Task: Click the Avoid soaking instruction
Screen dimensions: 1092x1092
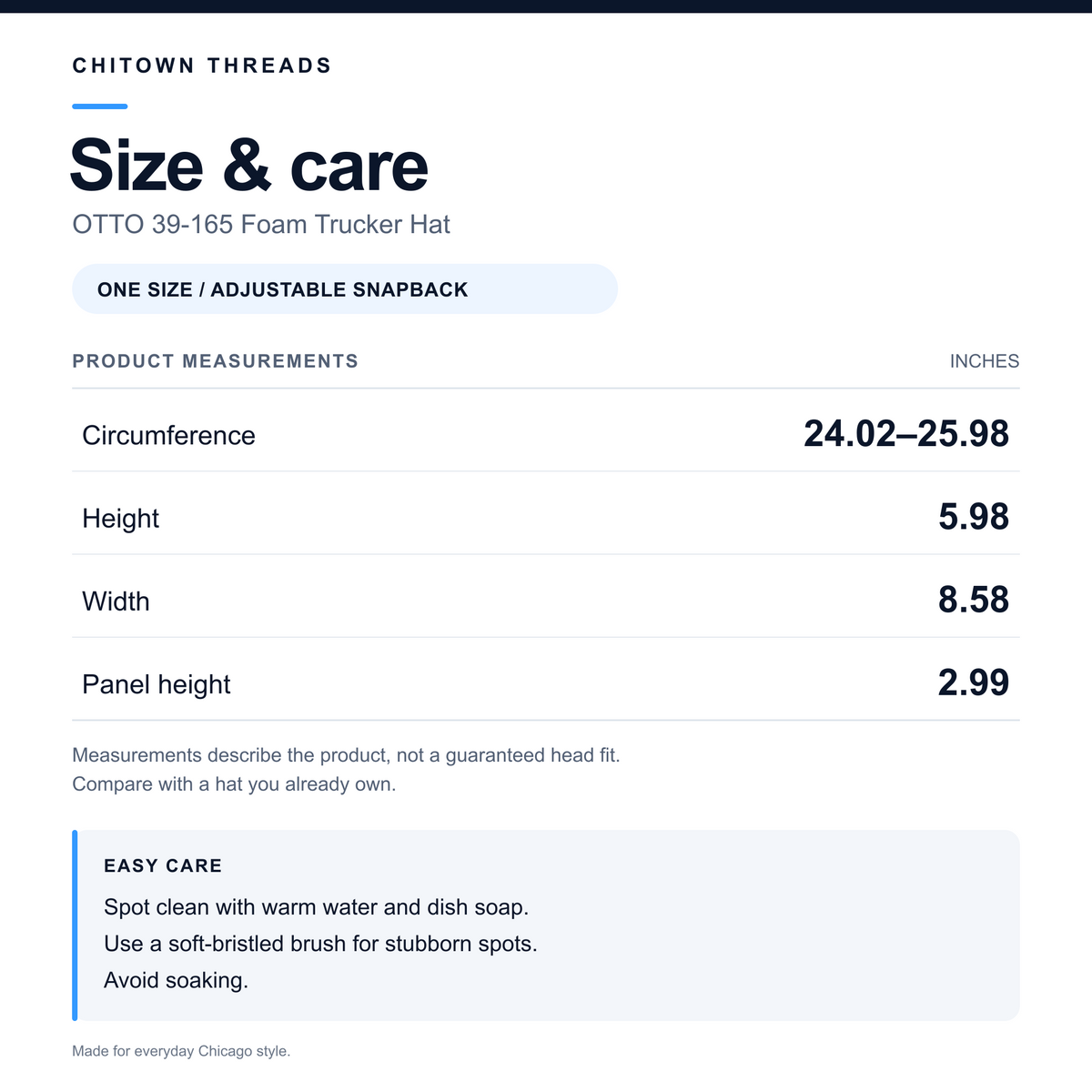Action: pyautogui.click(x=176, y=980)
